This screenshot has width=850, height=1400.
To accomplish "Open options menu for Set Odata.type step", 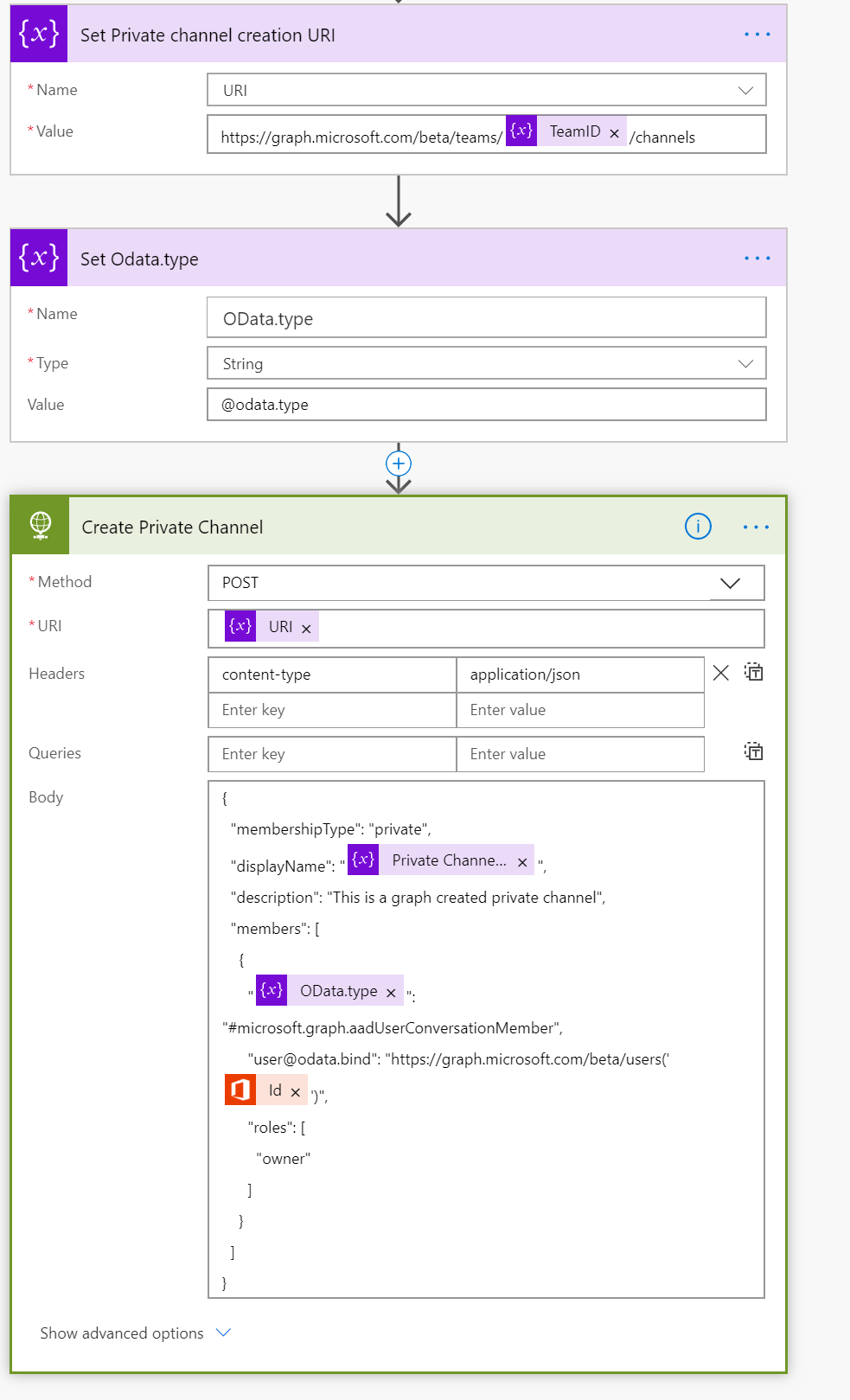I will (x=757, y=259).
